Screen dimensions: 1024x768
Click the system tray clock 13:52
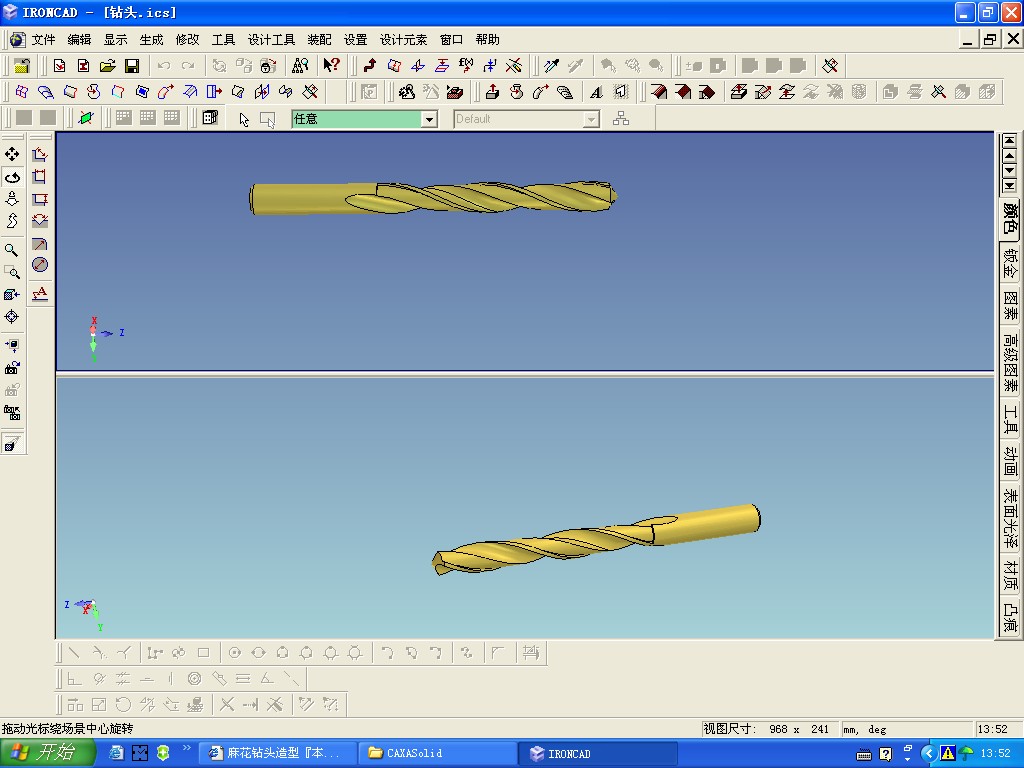pyautogui.click(x=995, y=753)
